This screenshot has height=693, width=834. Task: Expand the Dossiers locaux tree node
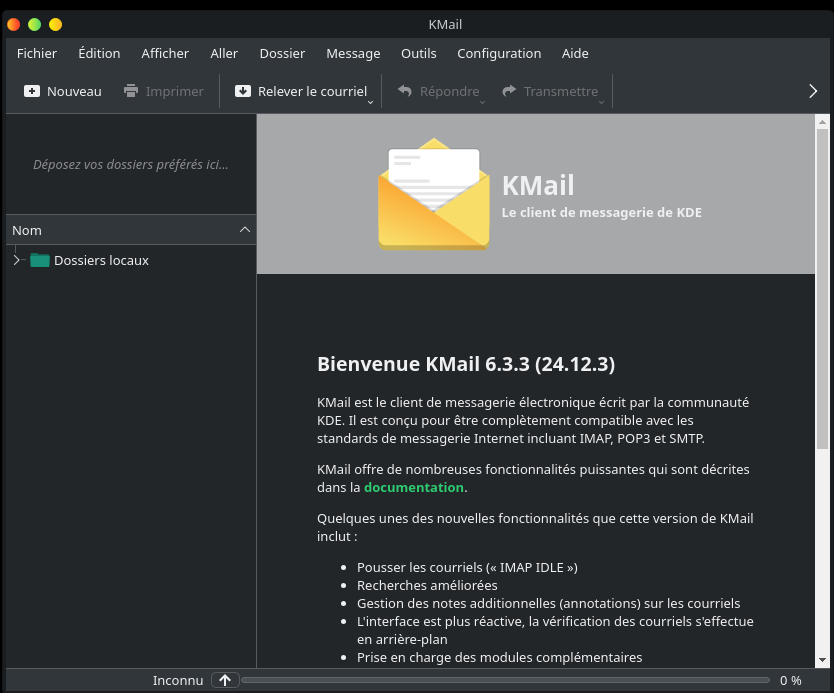coord(16,260)
